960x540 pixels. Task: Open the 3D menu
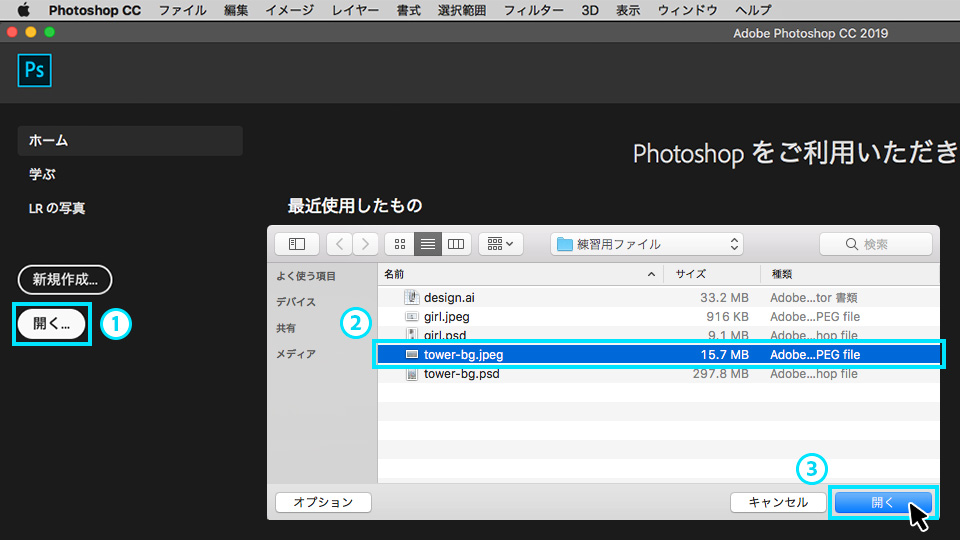click(590, 10)
